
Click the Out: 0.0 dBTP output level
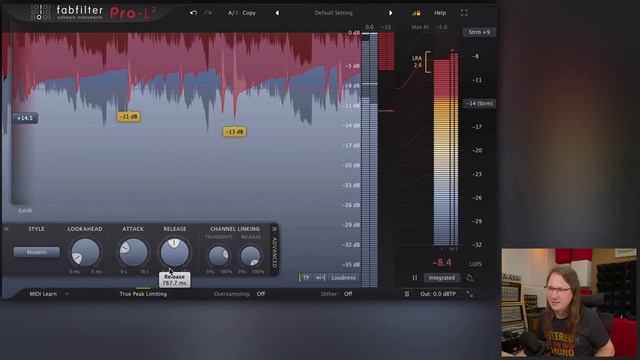pos(438,294)
